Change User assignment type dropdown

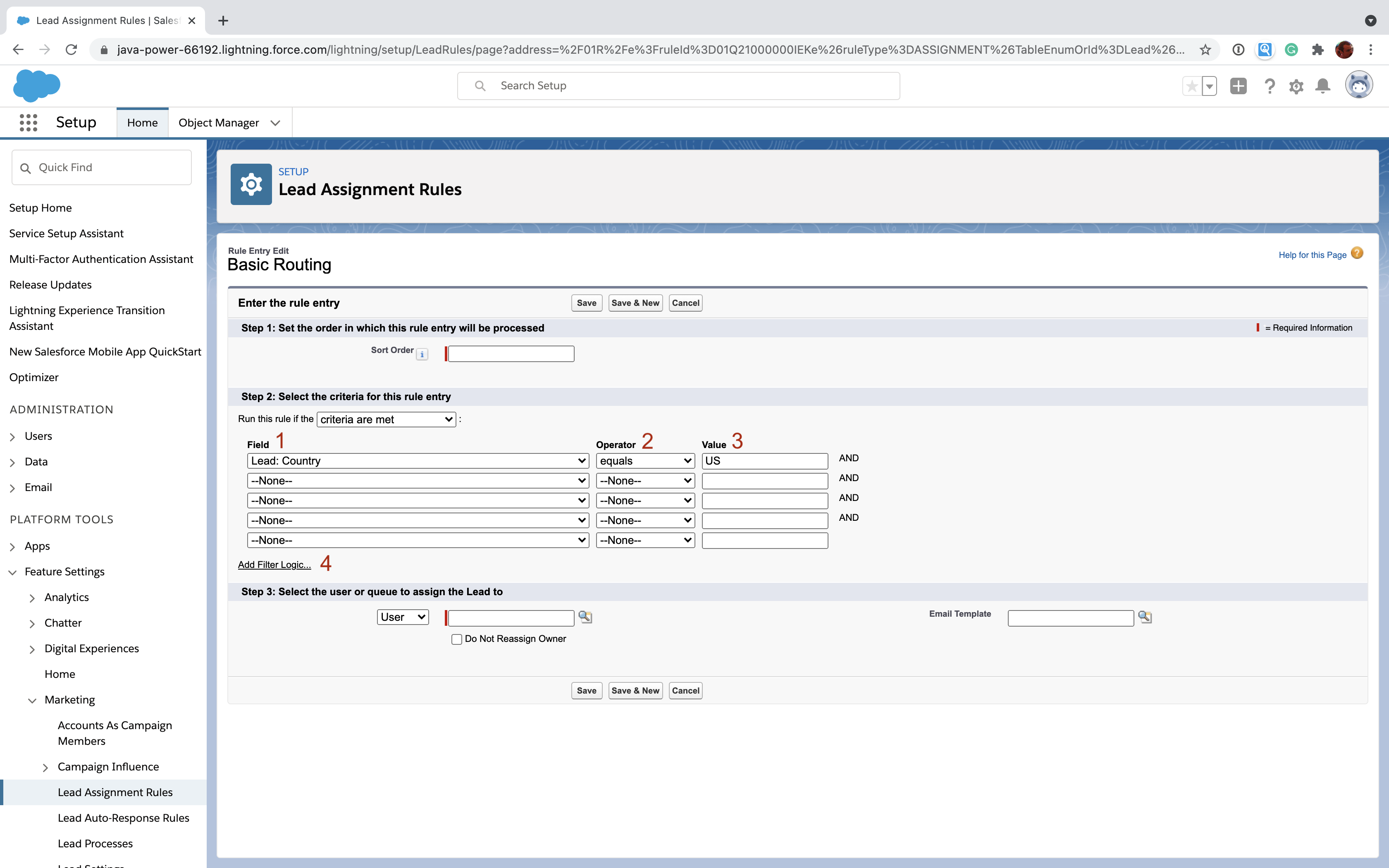400,617
